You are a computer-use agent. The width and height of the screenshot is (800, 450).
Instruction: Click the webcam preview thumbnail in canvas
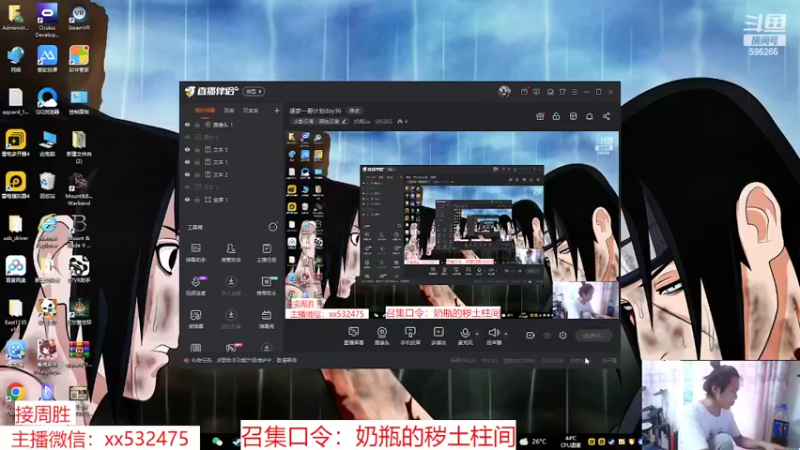585,300
